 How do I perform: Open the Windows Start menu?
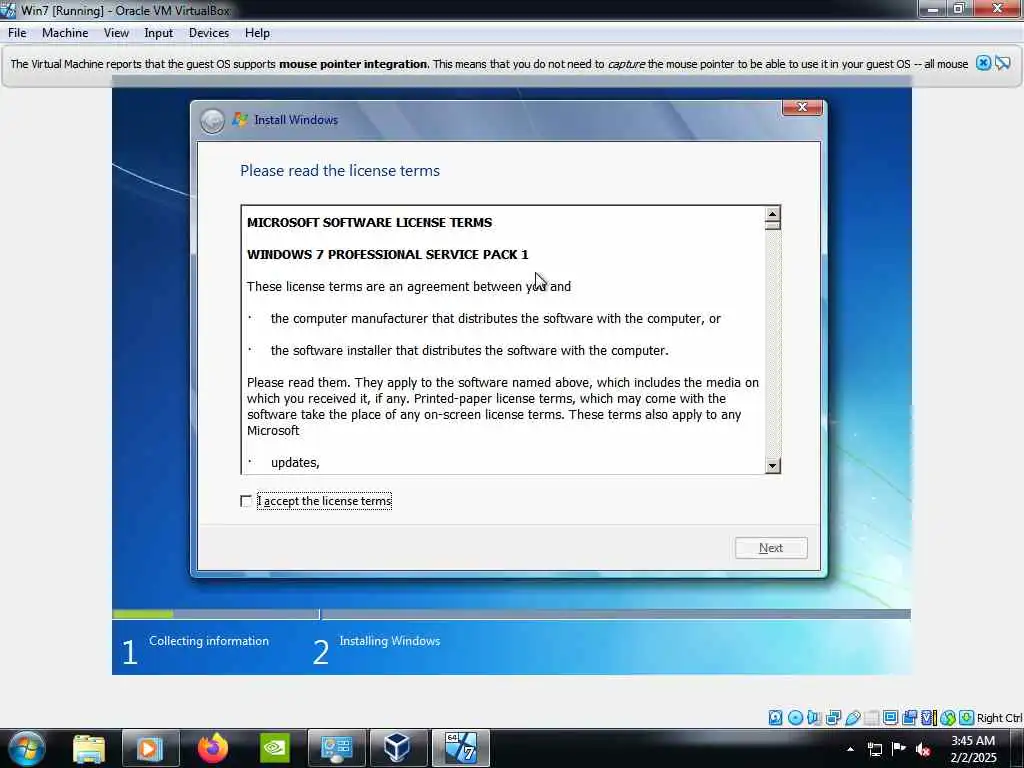(x=27, y=748)
